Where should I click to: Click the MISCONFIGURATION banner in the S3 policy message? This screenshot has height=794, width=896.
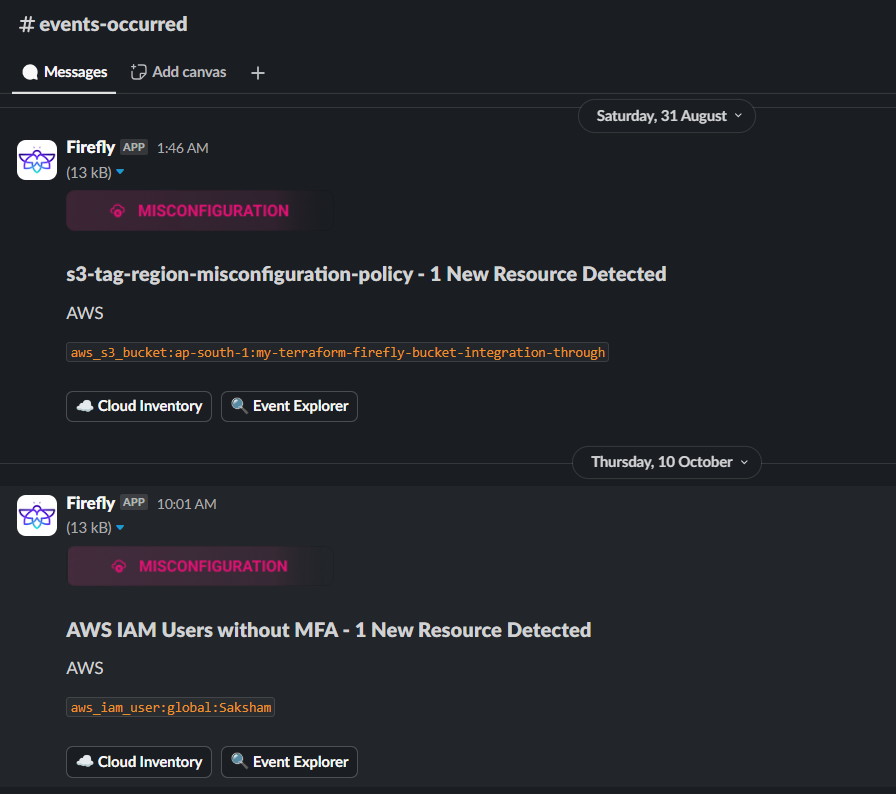pos(199,211)
